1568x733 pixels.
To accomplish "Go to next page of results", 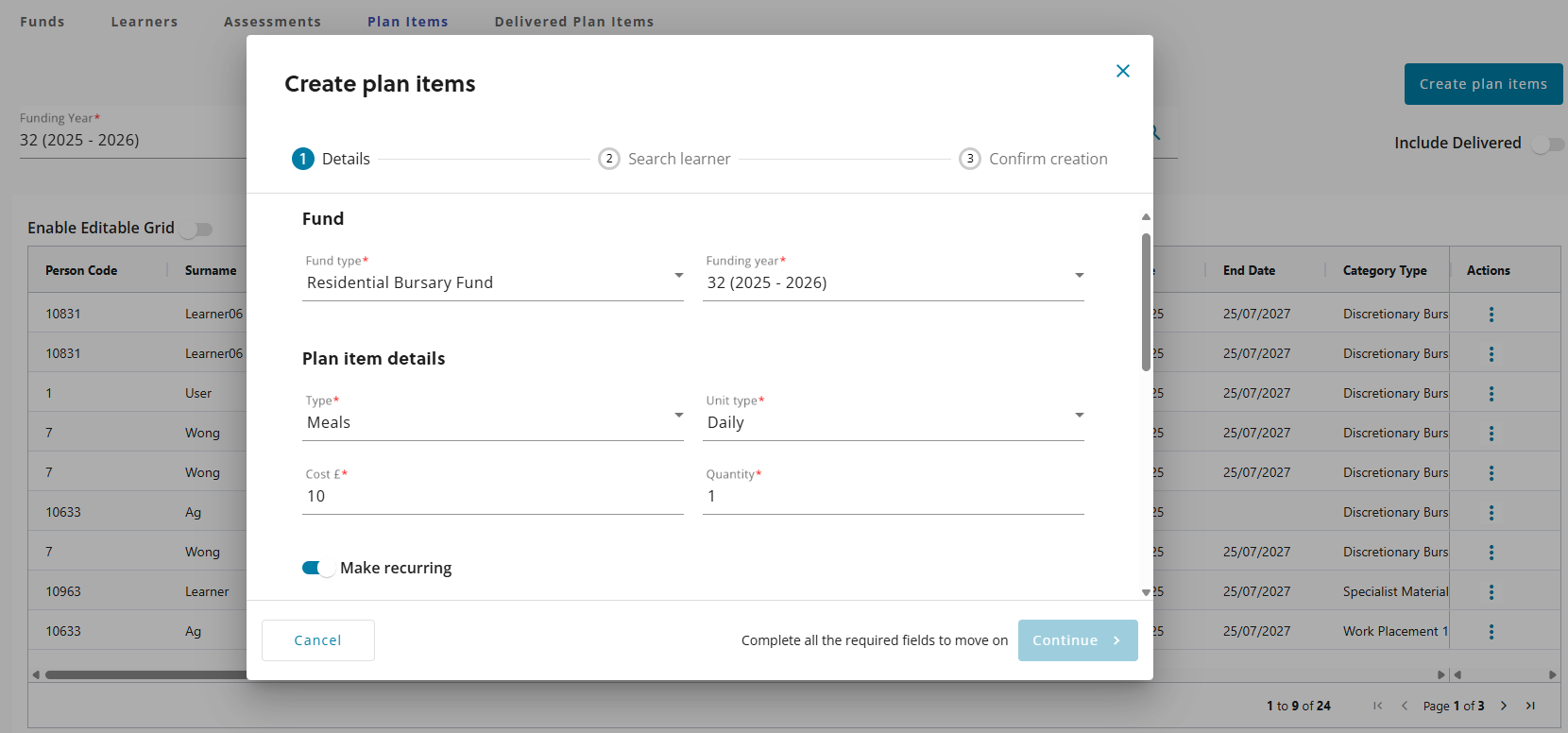I will (1504, 706).
